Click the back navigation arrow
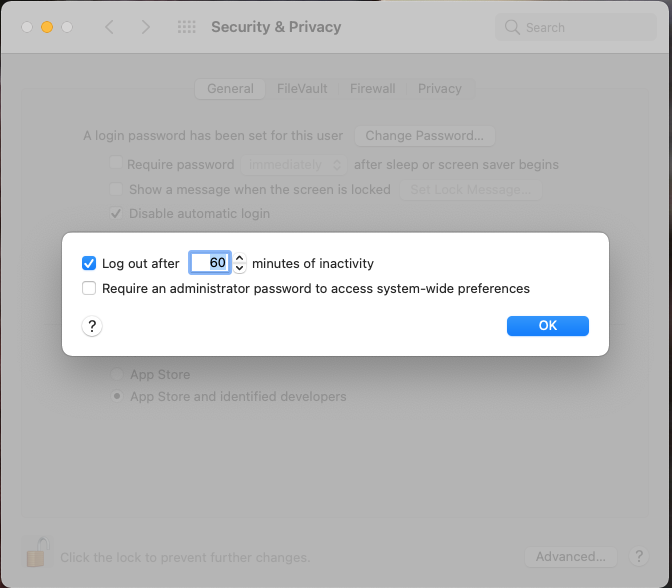 (x=109, y=27)
